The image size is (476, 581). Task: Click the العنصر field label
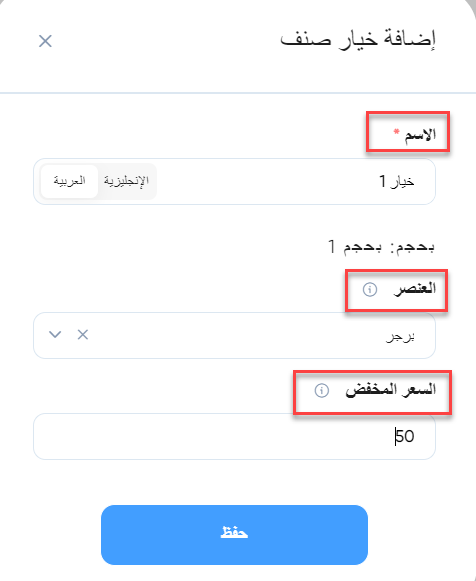(x=415, y=289)
